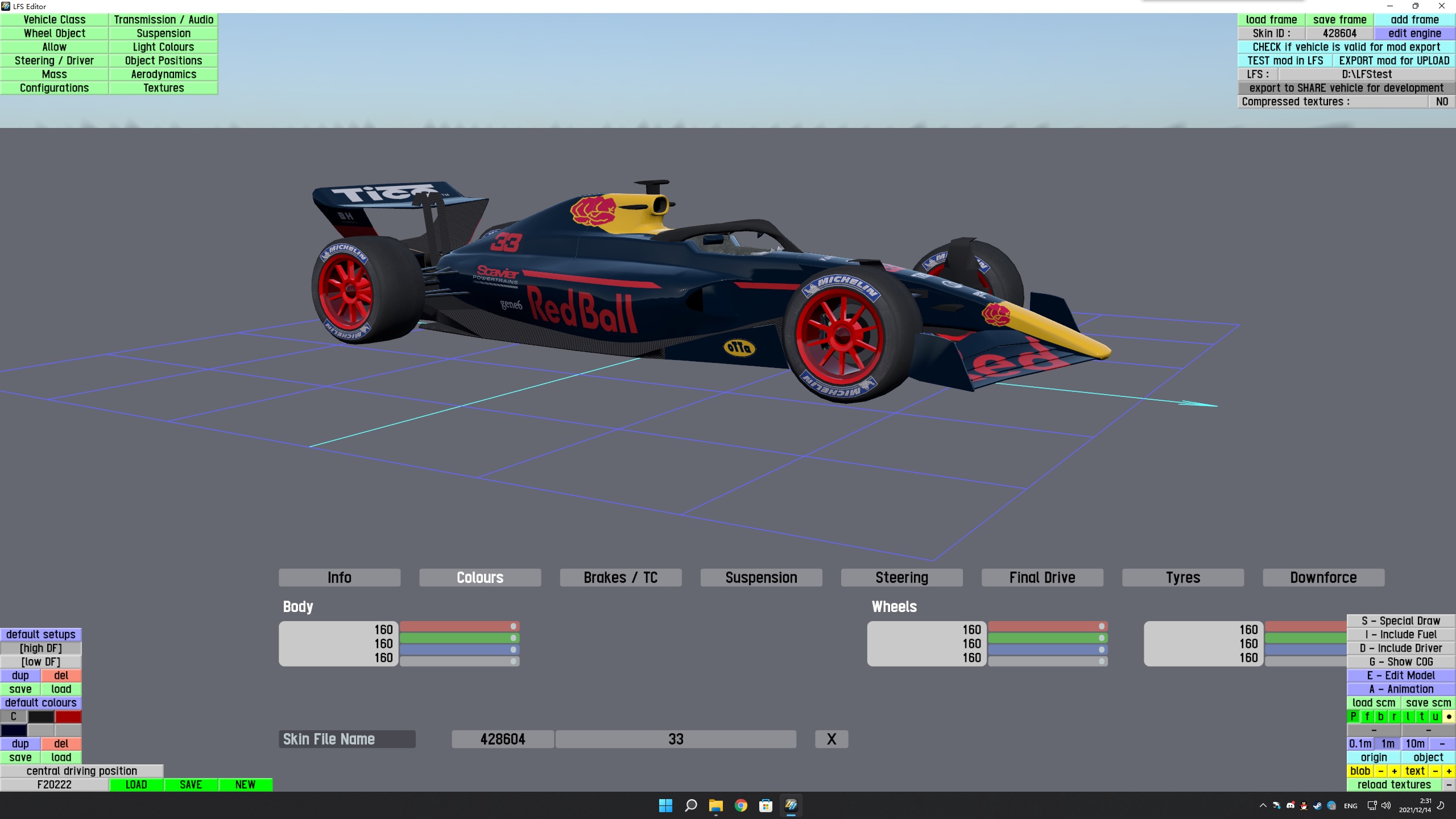Select the 'P' perspective view button
This screenshot has width=1456, height=819.
(x=1353, y=717)
